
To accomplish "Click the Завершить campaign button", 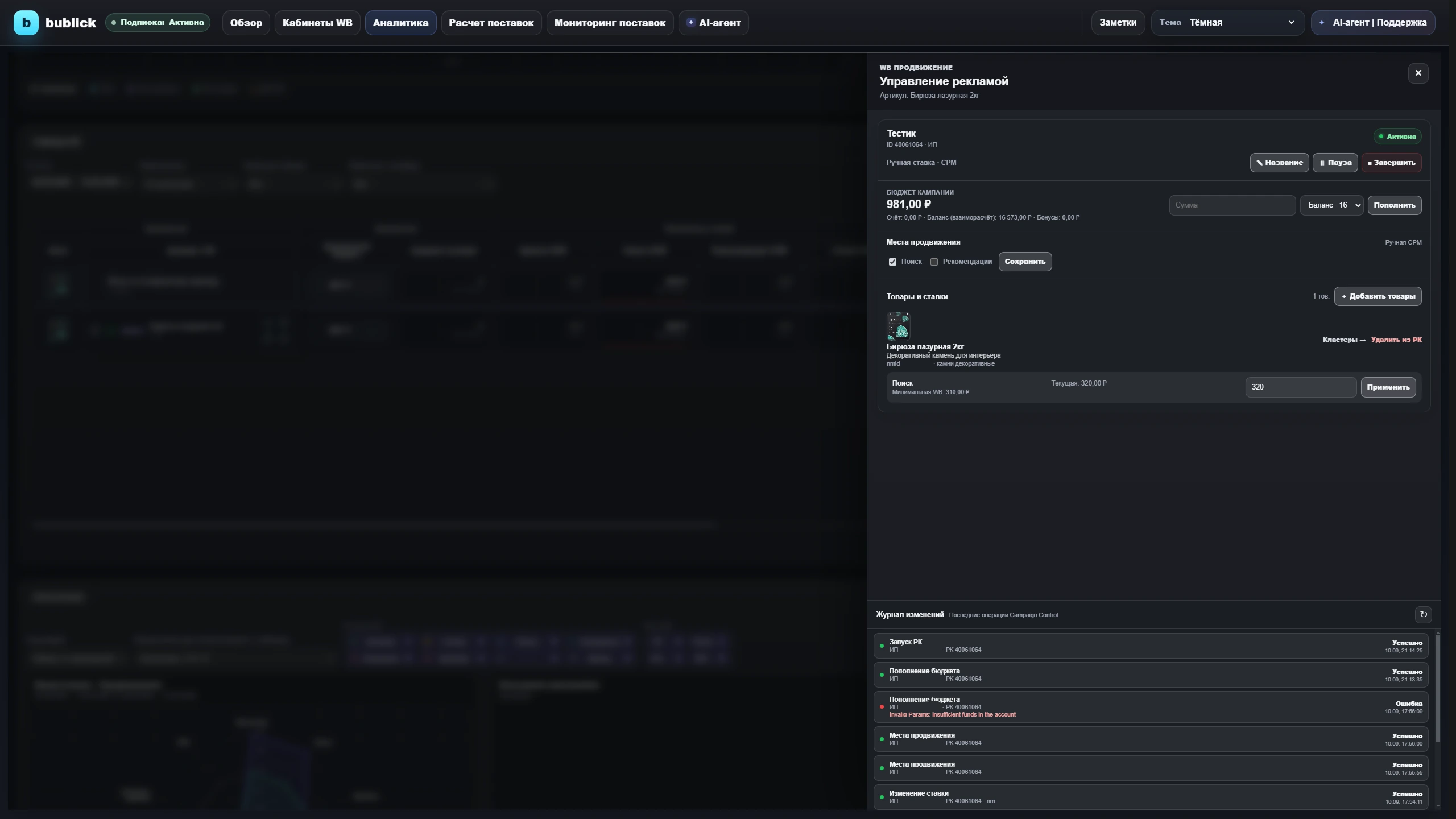I will [1391, 163].
